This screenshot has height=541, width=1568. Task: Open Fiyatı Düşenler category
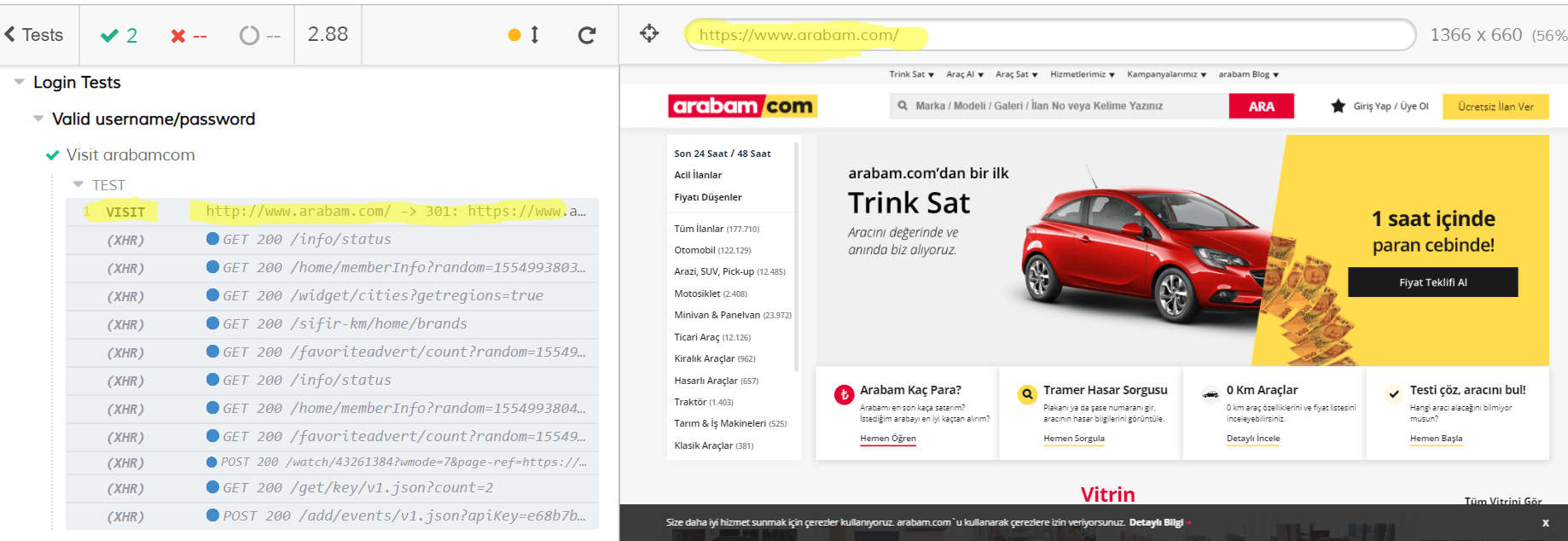coord(708,197)
